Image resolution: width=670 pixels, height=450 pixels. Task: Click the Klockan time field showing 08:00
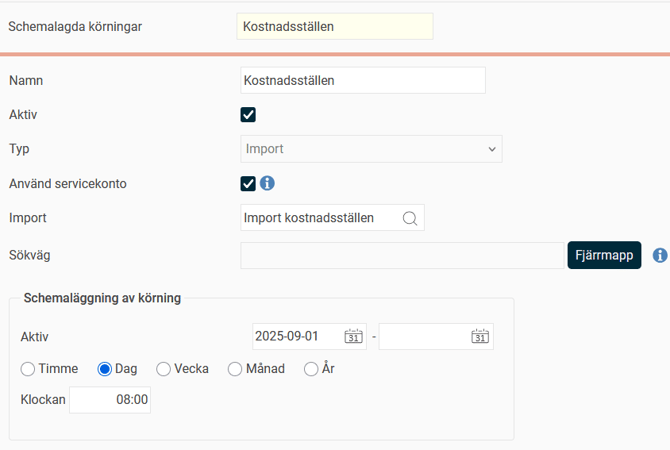110,400
